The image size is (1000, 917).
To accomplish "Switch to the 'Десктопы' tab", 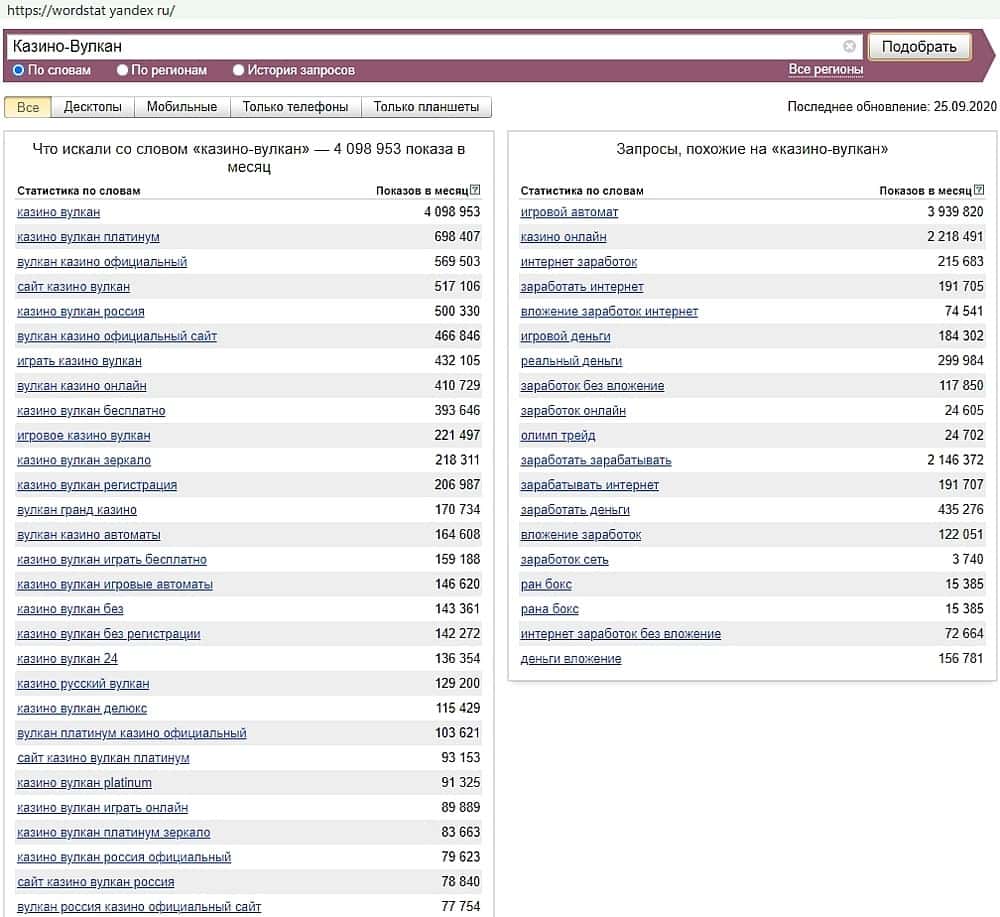I will click(x=92, y=107).
